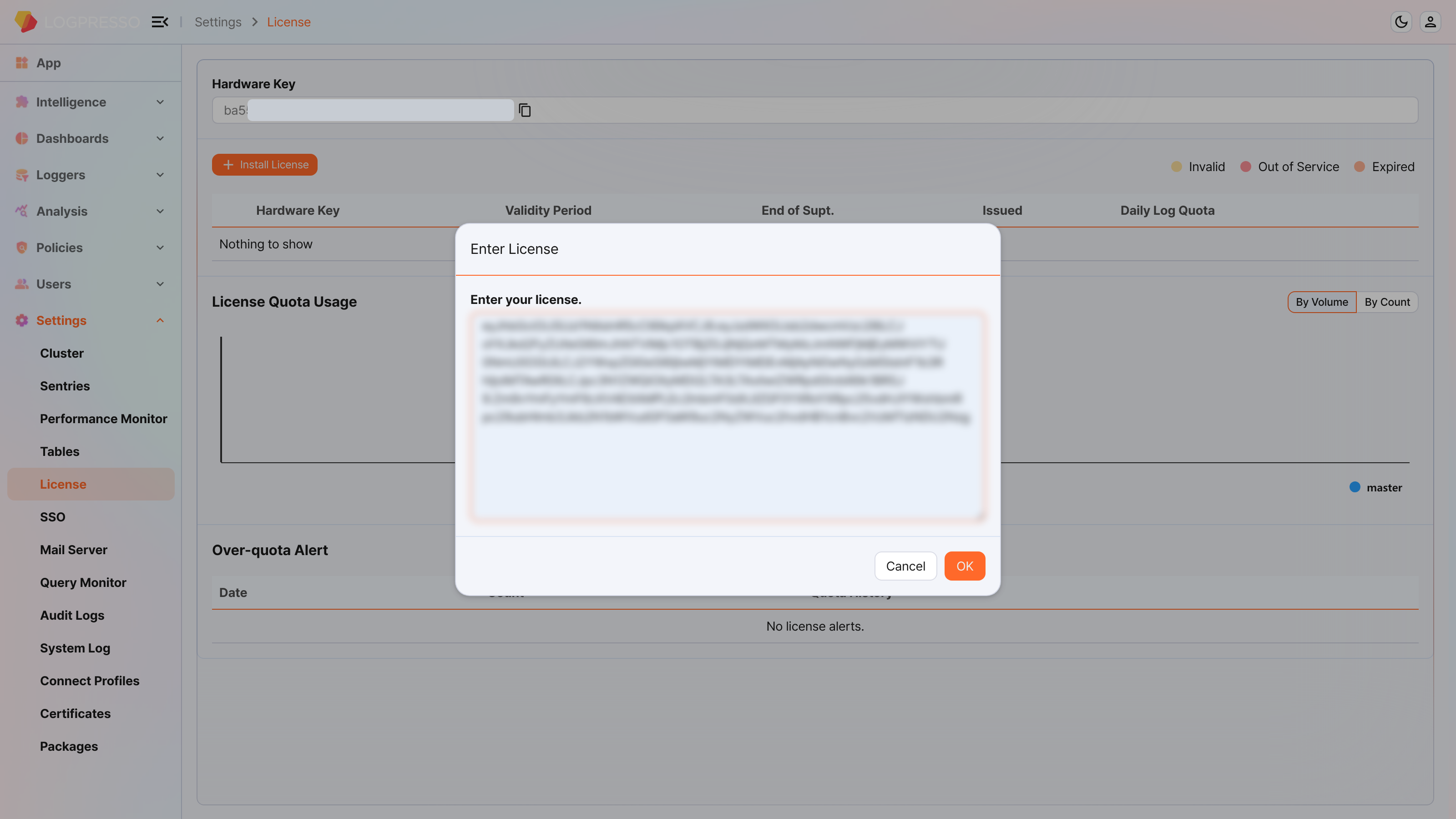Switch to dark mode via moon icon
The image size is (1456, 819).
(x=1401, y=22)
